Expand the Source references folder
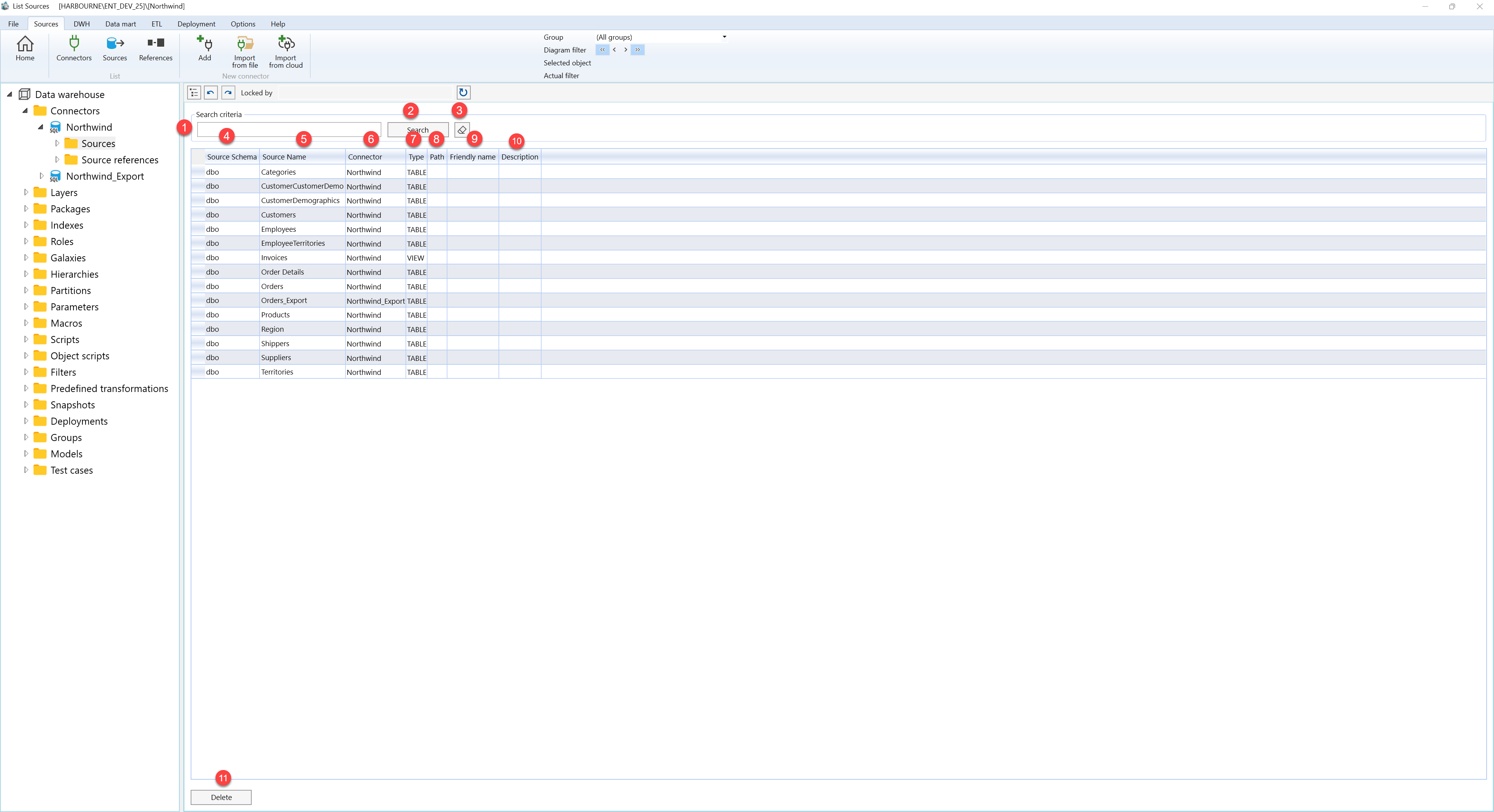1494x812 pixels. point(57,159)
